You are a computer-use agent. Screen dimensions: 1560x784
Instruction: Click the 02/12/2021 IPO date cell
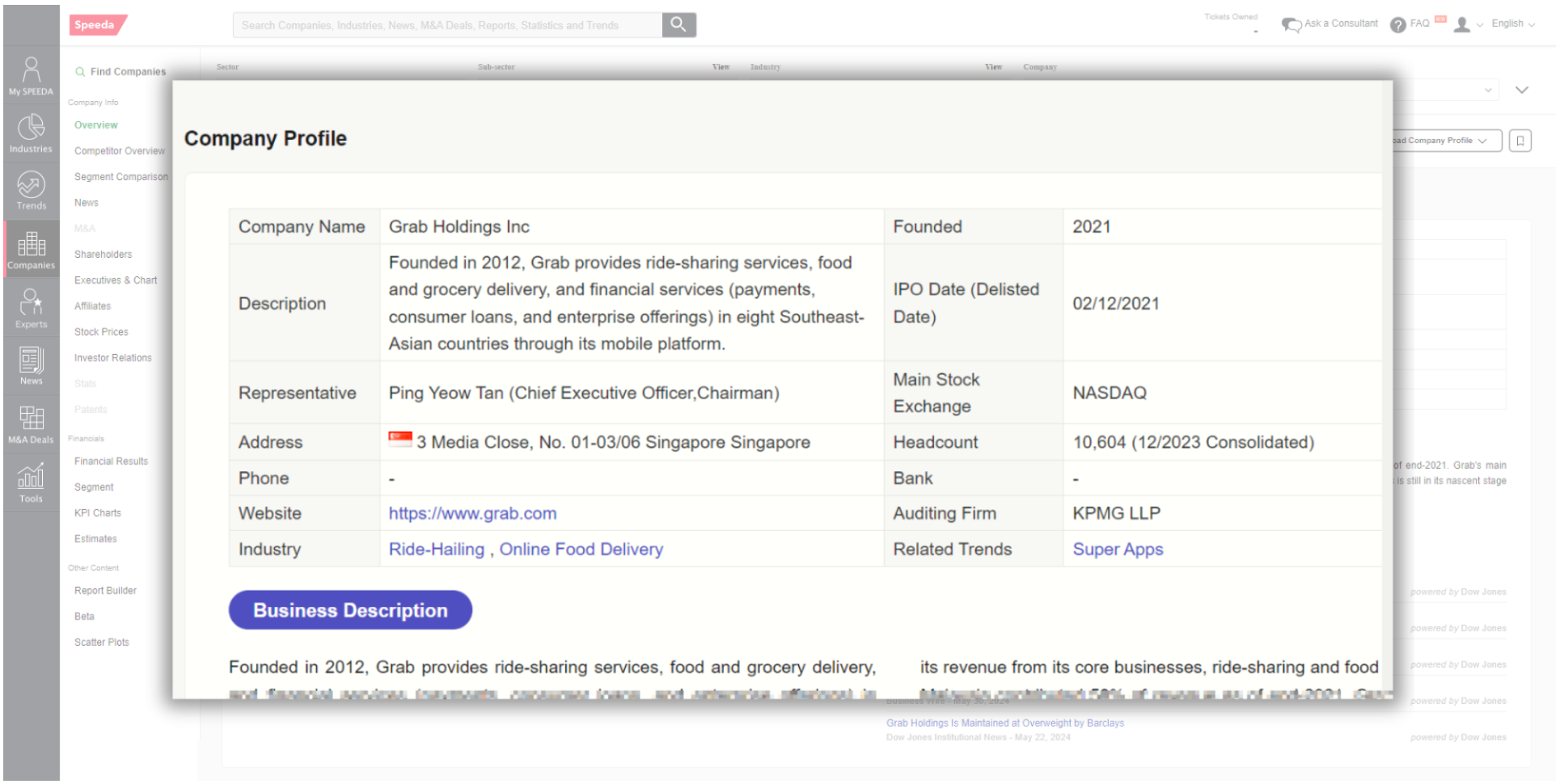tap(1222, 304)
